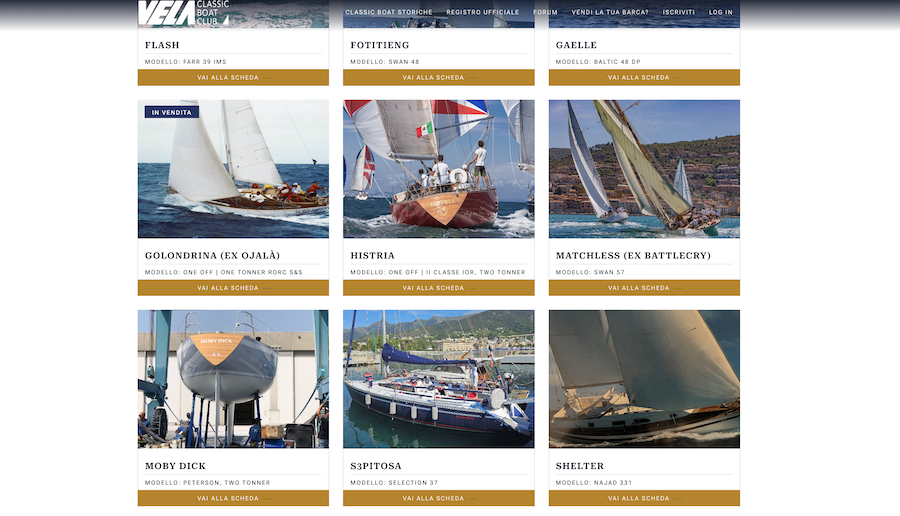Open Flash boat card via Vai alla scheda
Image resolution: width=900 pixels, height=516 pixels.
click(x=233, y=77)
